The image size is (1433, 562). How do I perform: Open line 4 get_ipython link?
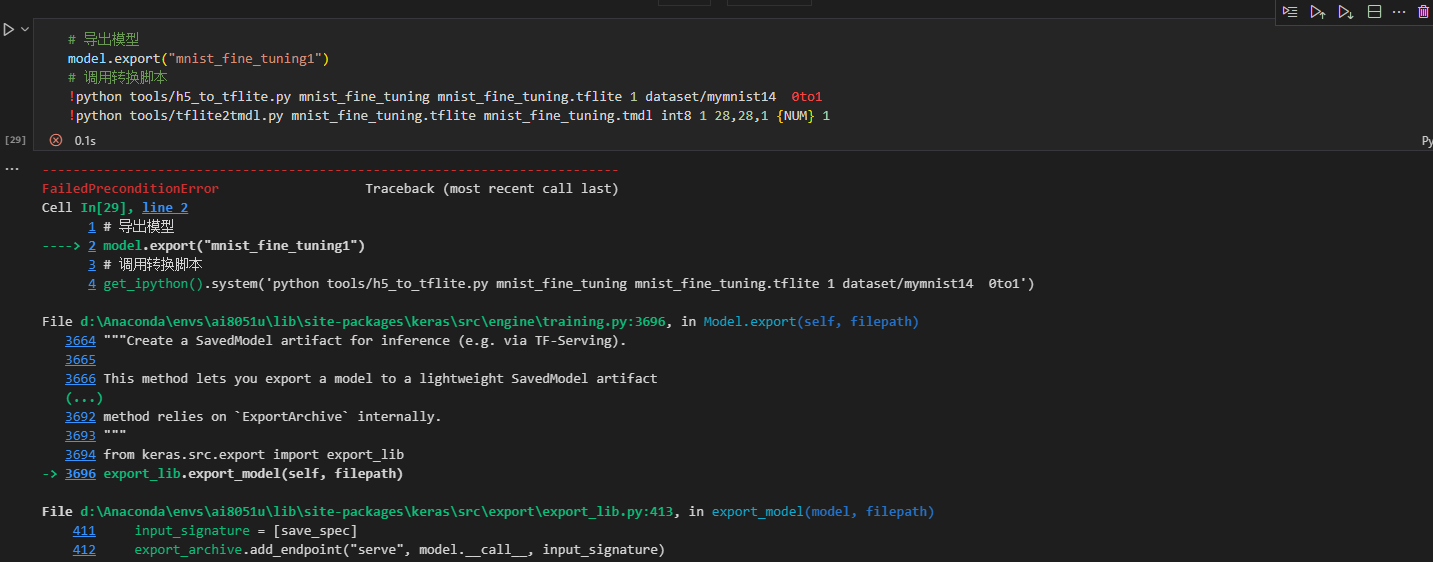coord(91,284)
